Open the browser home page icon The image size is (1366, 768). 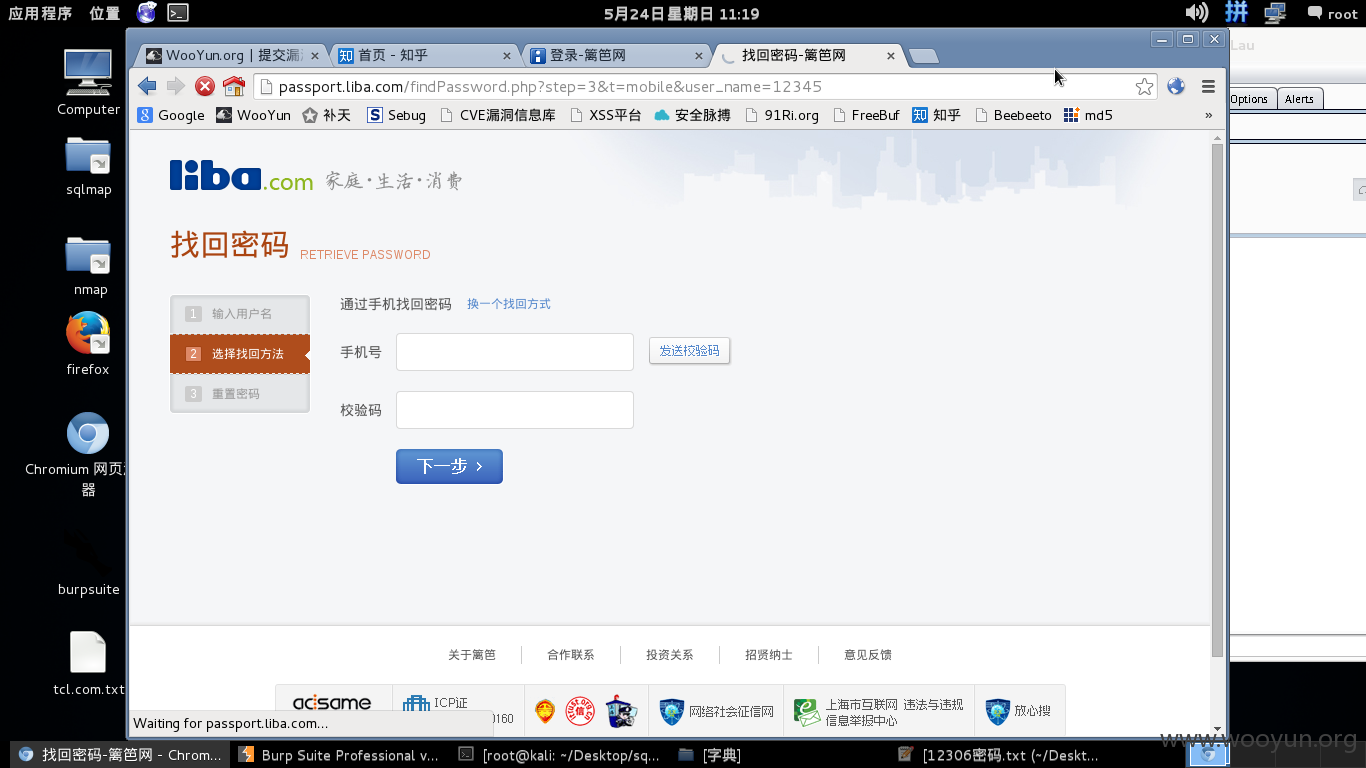point(234,86)
